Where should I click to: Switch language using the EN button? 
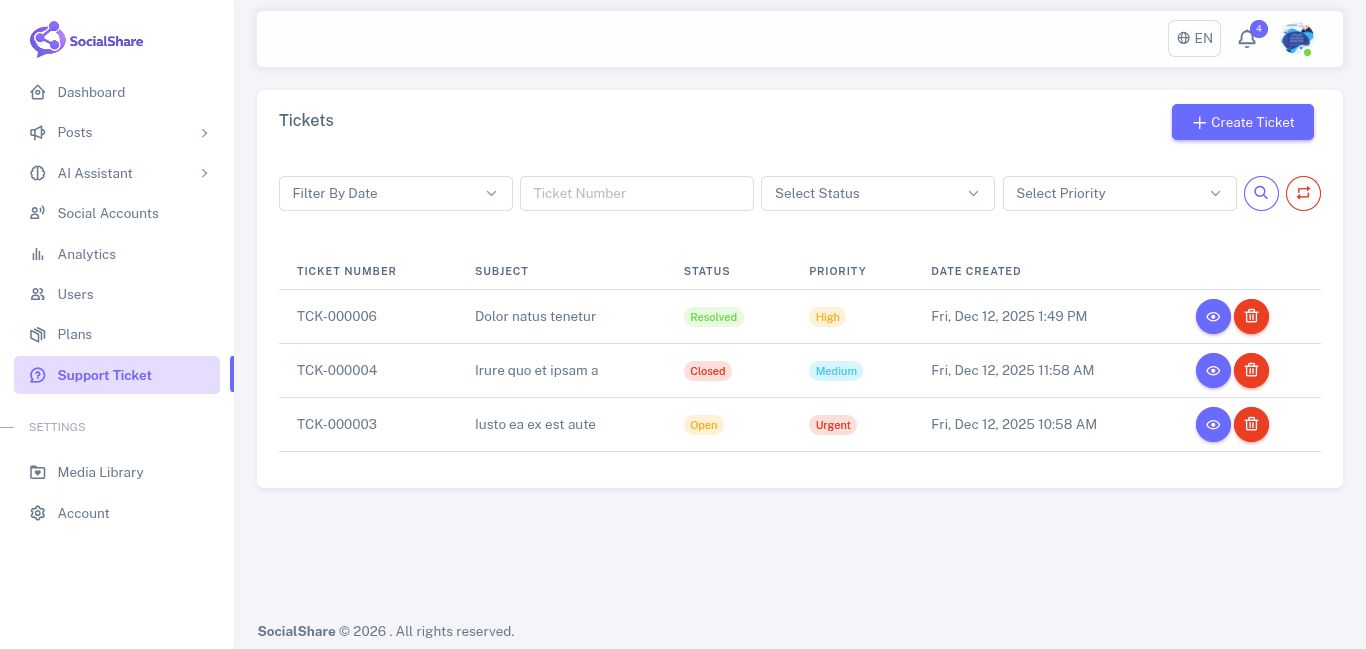click(1194, 39)
